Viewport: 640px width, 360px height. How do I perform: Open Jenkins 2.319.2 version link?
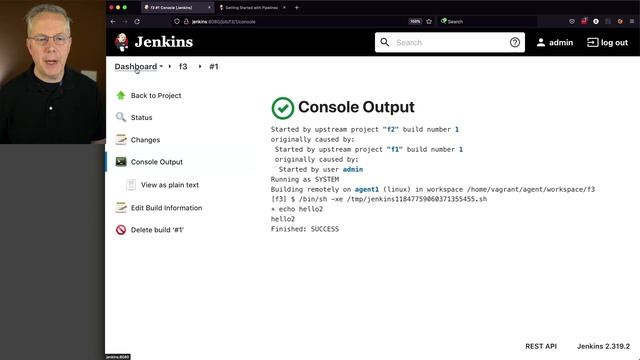(603, 346)
